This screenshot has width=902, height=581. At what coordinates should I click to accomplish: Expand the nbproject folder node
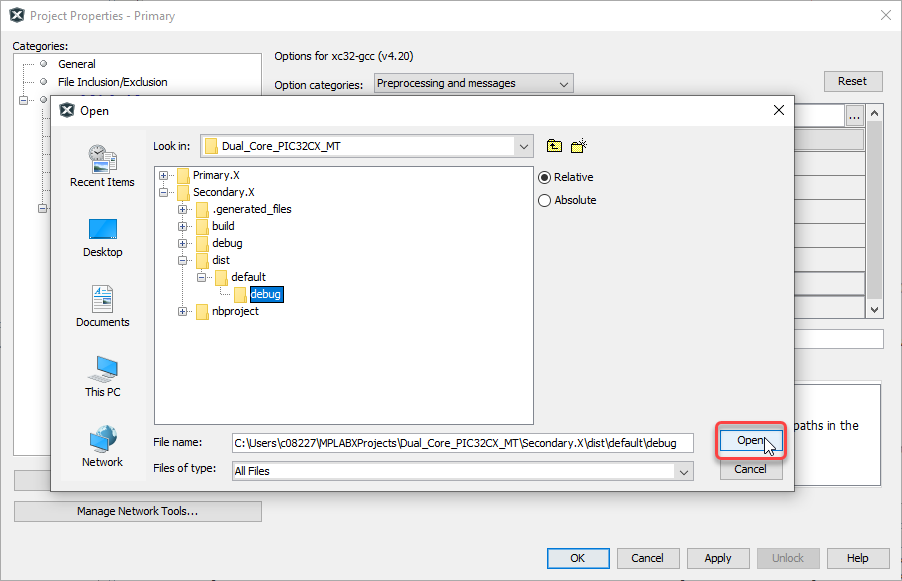pos(182,312)
